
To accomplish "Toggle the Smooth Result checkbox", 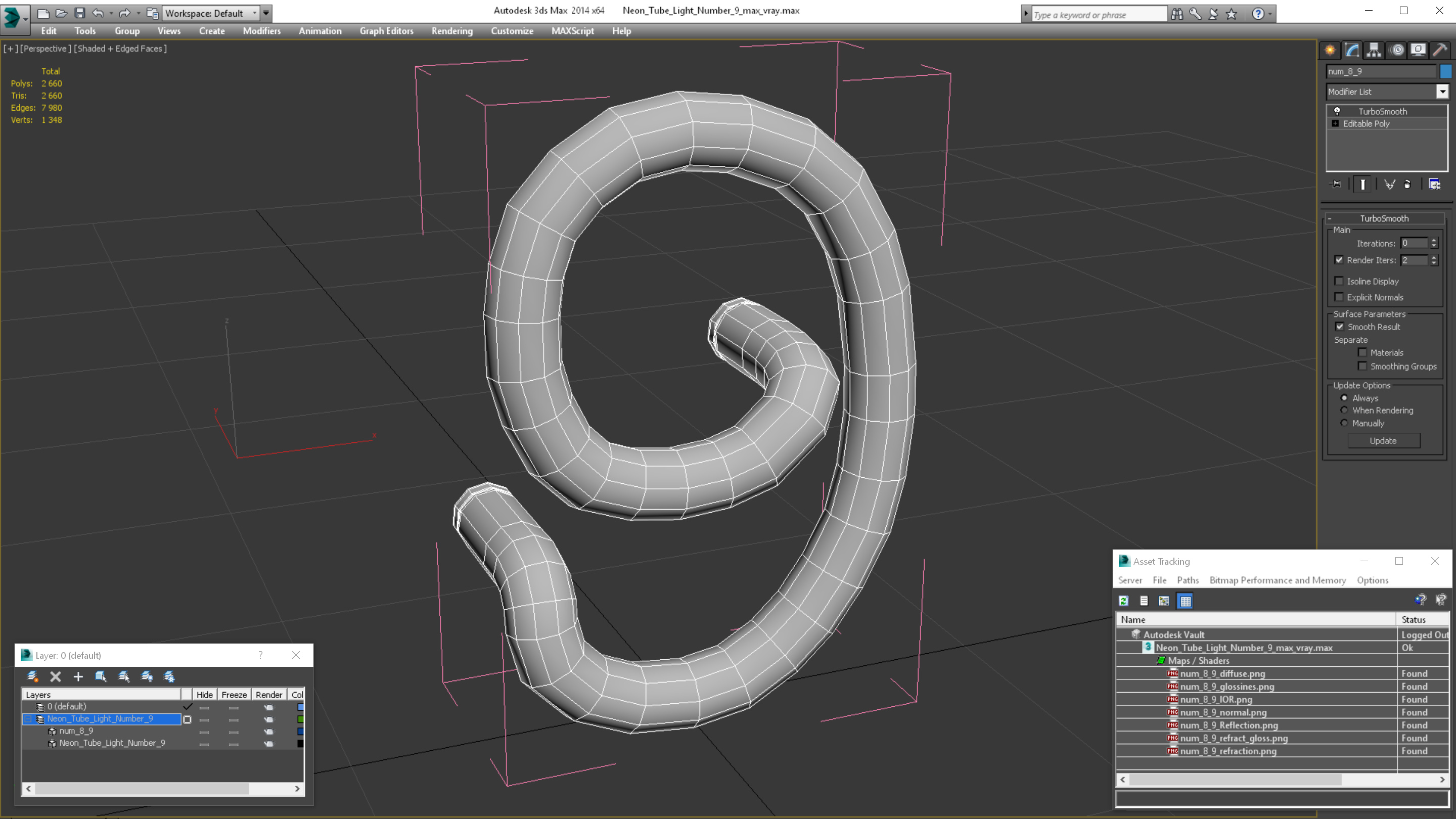I will (1340, 327).
